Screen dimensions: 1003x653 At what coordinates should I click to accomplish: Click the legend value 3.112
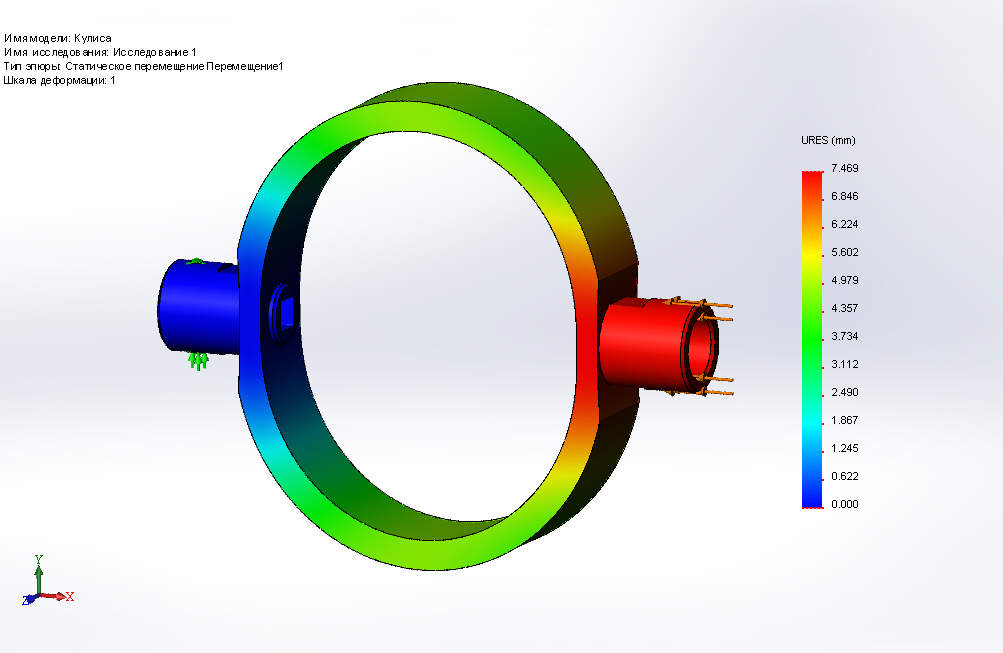point(844,365)
